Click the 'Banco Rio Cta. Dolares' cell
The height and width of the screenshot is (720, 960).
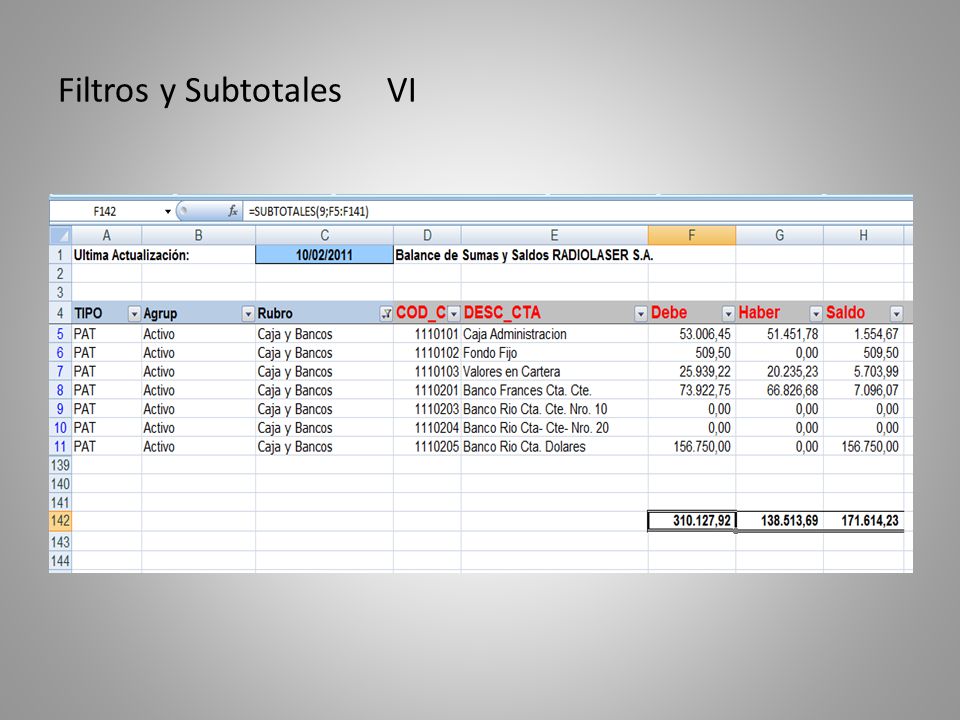pyautogui.click(x=554, y=446)
